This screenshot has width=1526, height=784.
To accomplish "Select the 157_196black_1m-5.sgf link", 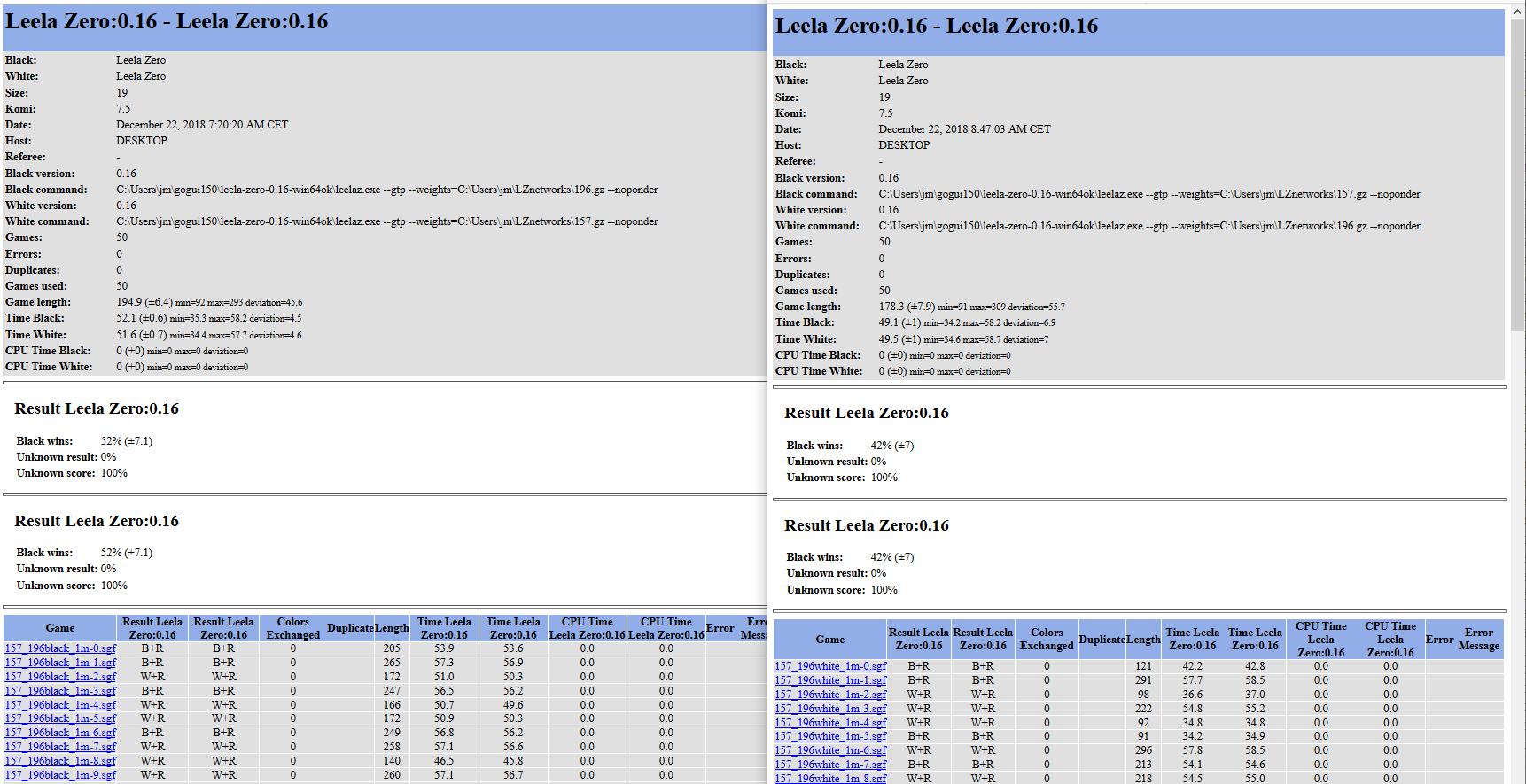I will (60, 718).
